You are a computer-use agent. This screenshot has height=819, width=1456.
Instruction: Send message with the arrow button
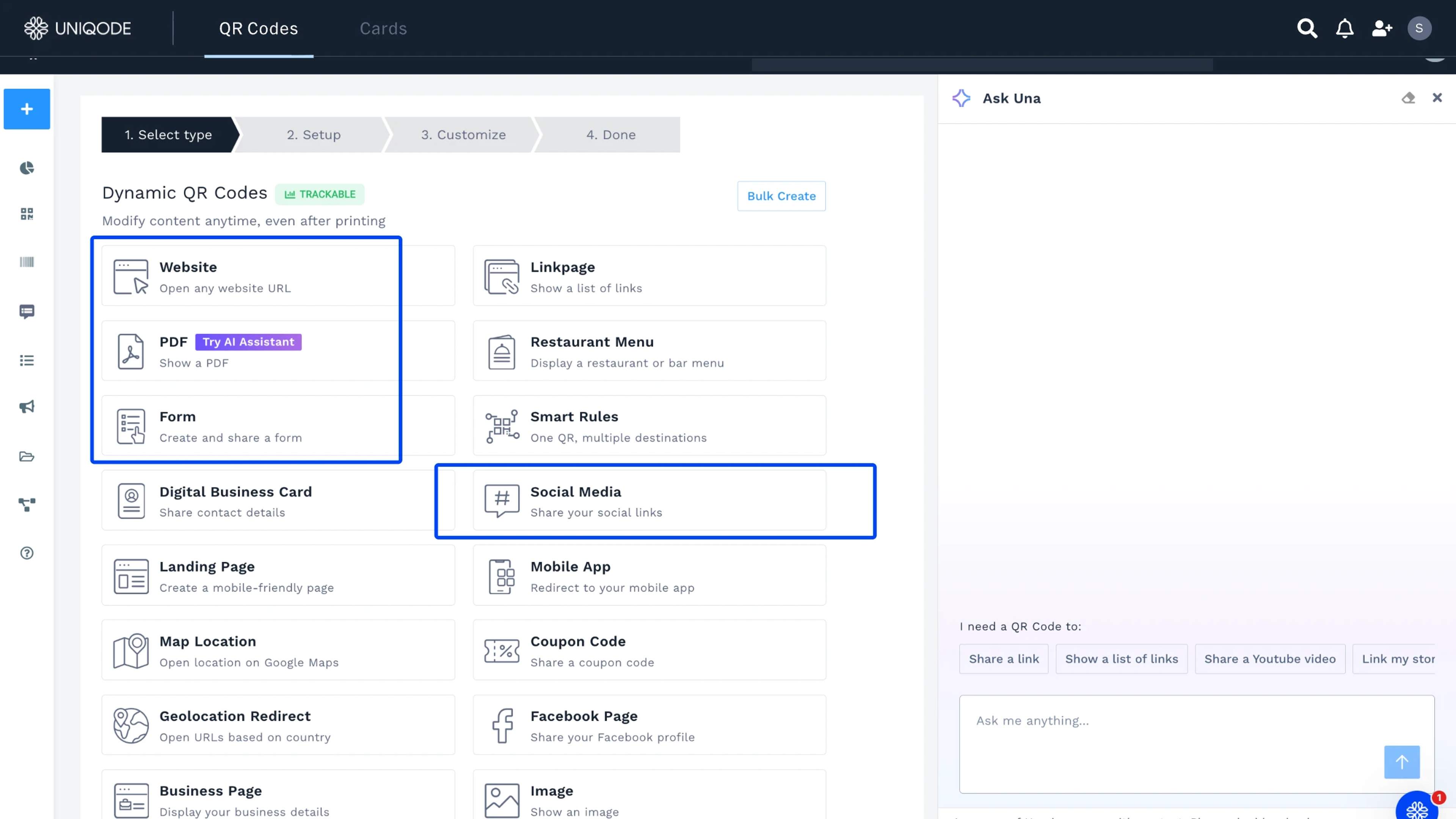[1402, 762]
